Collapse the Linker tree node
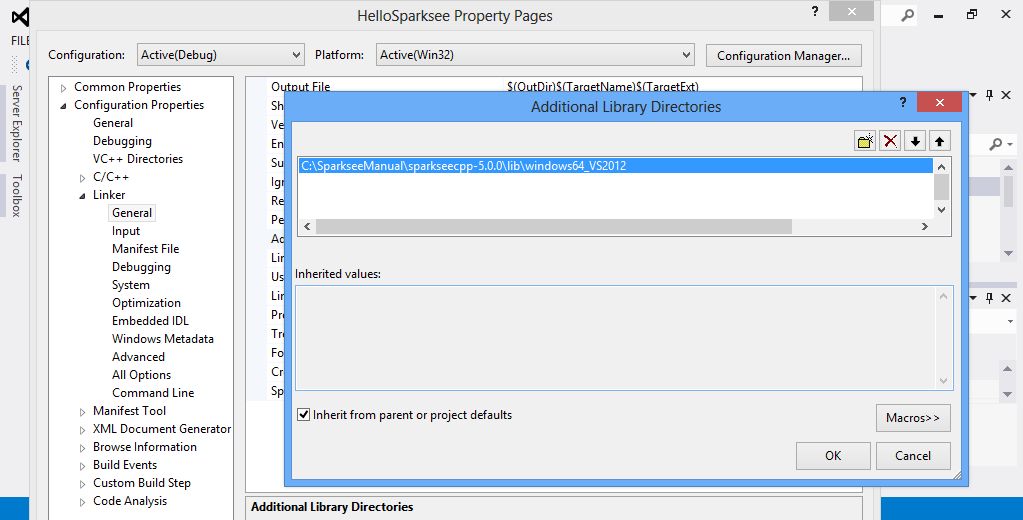Viewport: 1023px width, 520px height. pyautogui.click(x=82, y=195)
